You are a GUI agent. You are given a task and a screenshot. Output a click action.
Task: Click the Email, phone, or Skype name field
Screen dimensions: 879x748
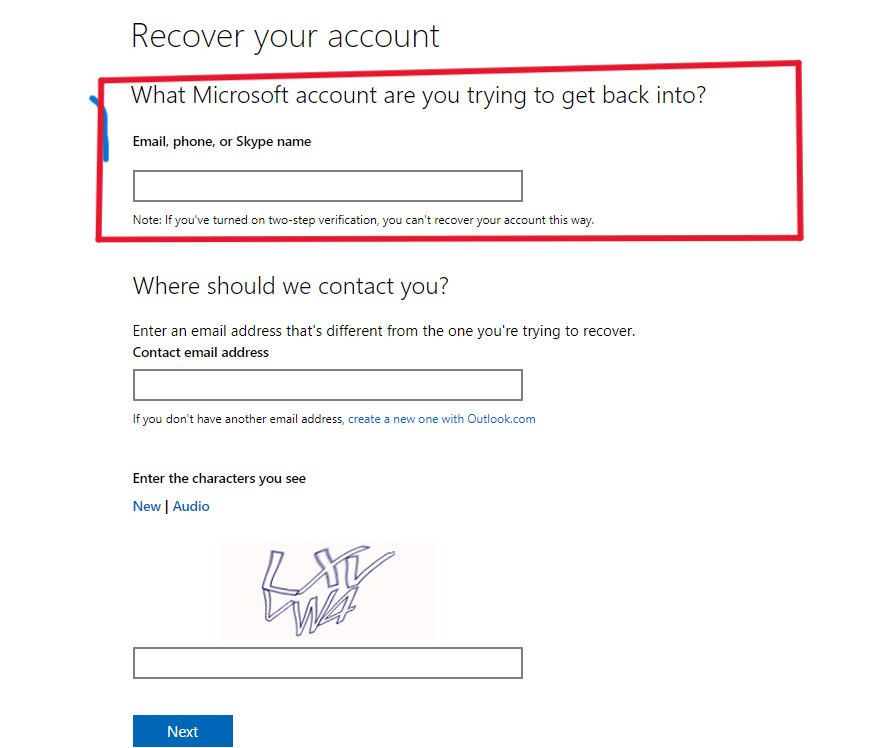(x=327, y=186)
